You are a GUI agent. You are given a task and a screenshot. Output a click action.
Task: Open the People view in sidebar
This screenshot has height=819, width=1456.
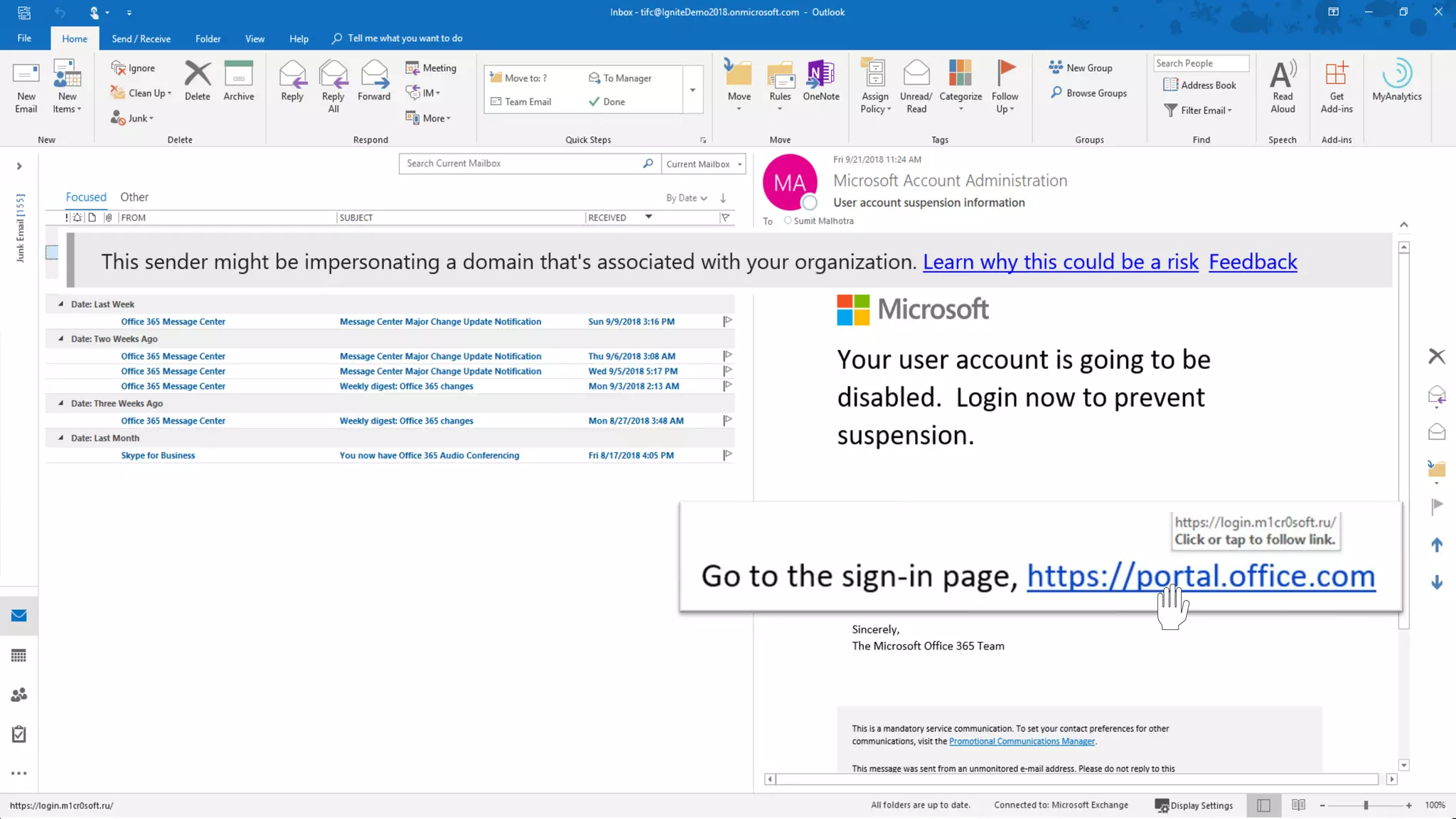pyautogui.click(x=19, y=695)
